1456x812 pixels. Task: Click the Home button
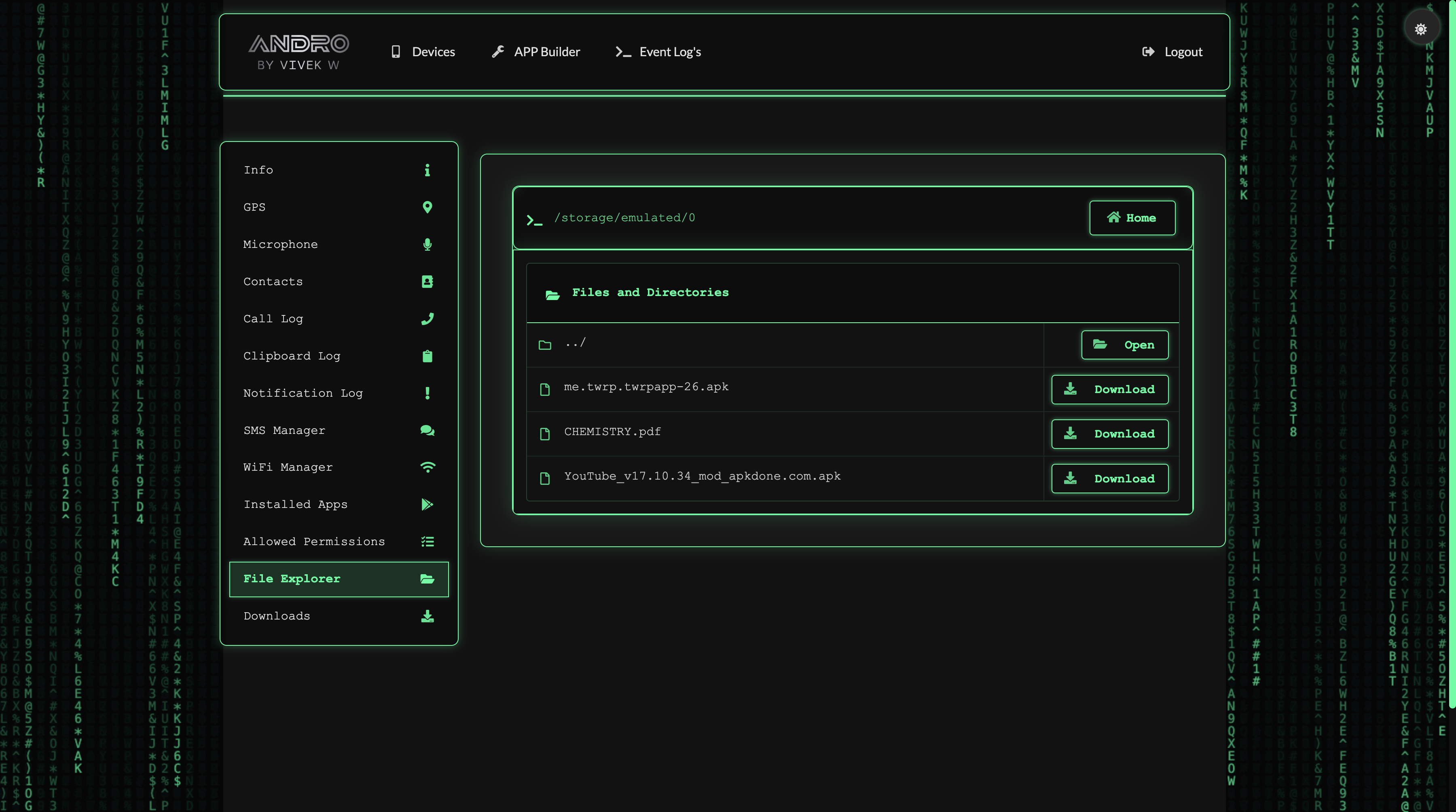click(1132, 218)
